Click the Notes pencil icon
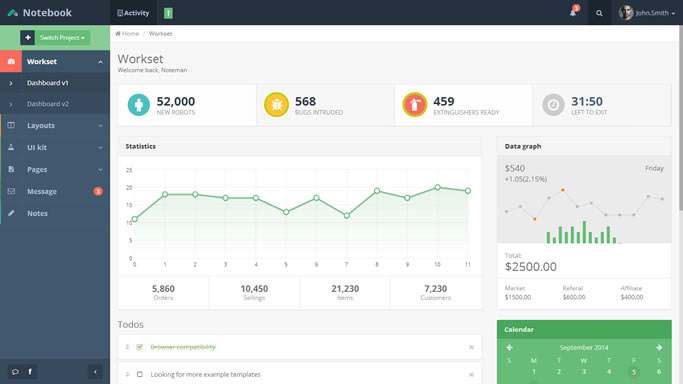This screenshot has width=683, height=384. pos(11,213)
